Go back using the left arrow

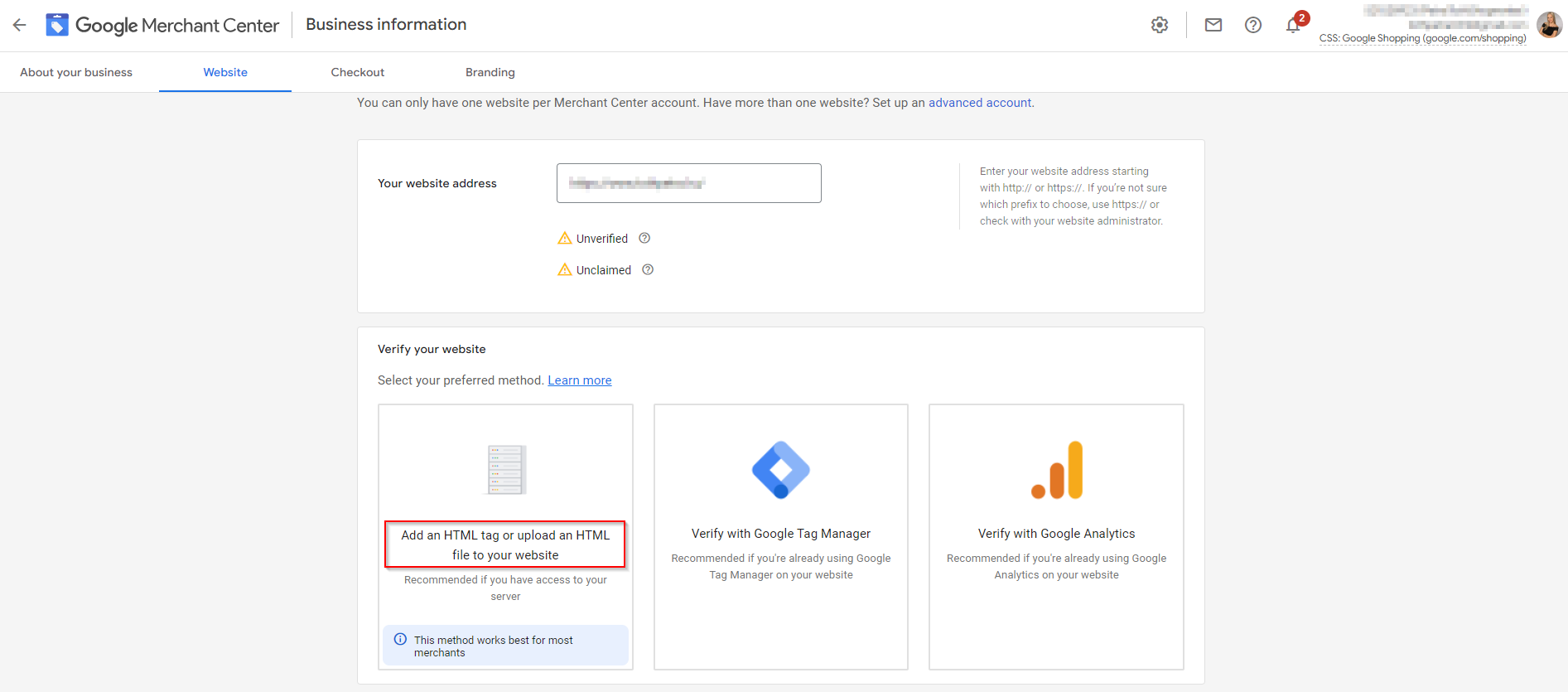point(20,25)
